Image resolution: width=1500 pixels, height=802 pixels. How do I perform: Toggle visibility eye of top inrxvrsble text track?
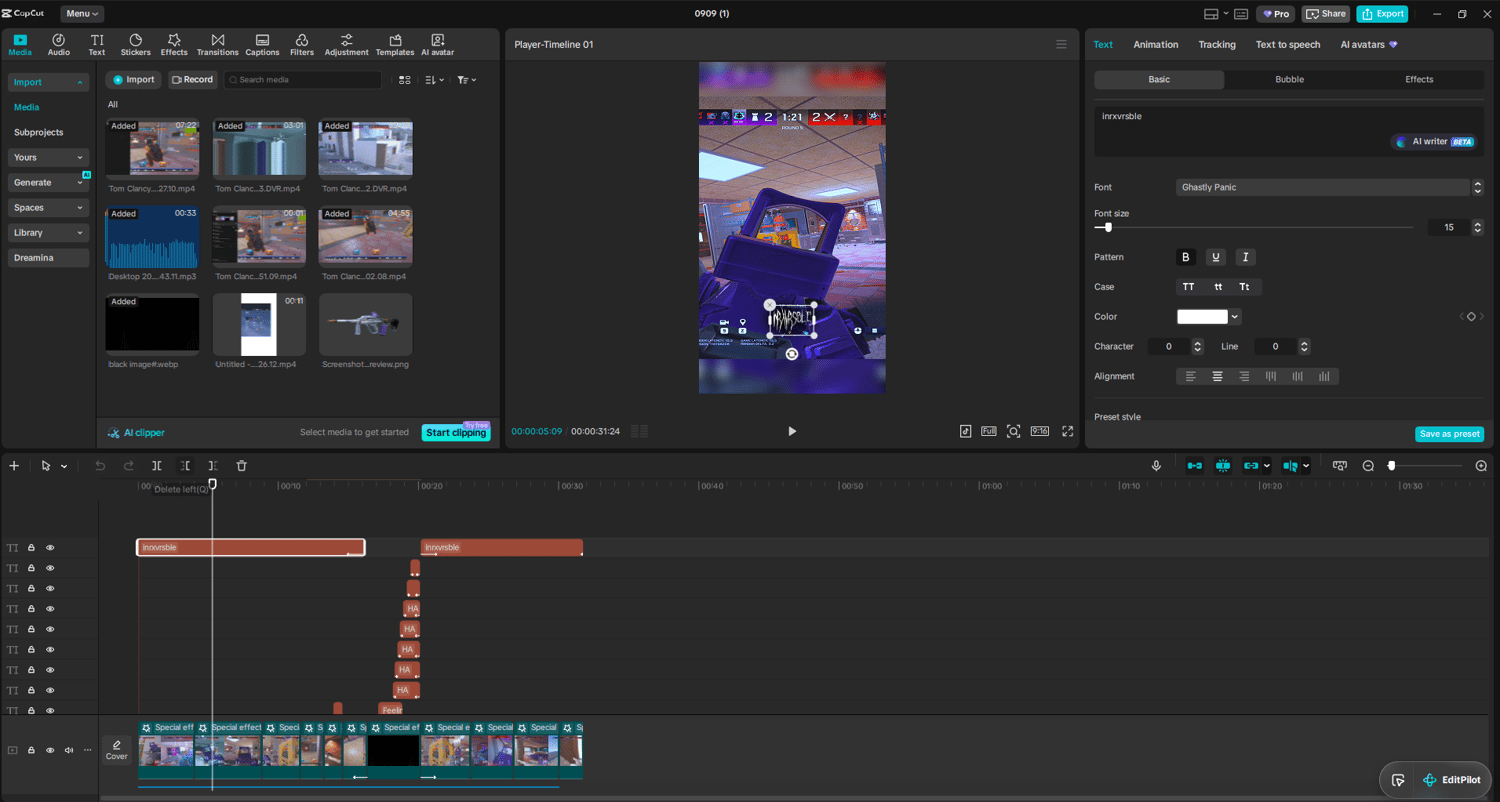click(x=50, y=548)
